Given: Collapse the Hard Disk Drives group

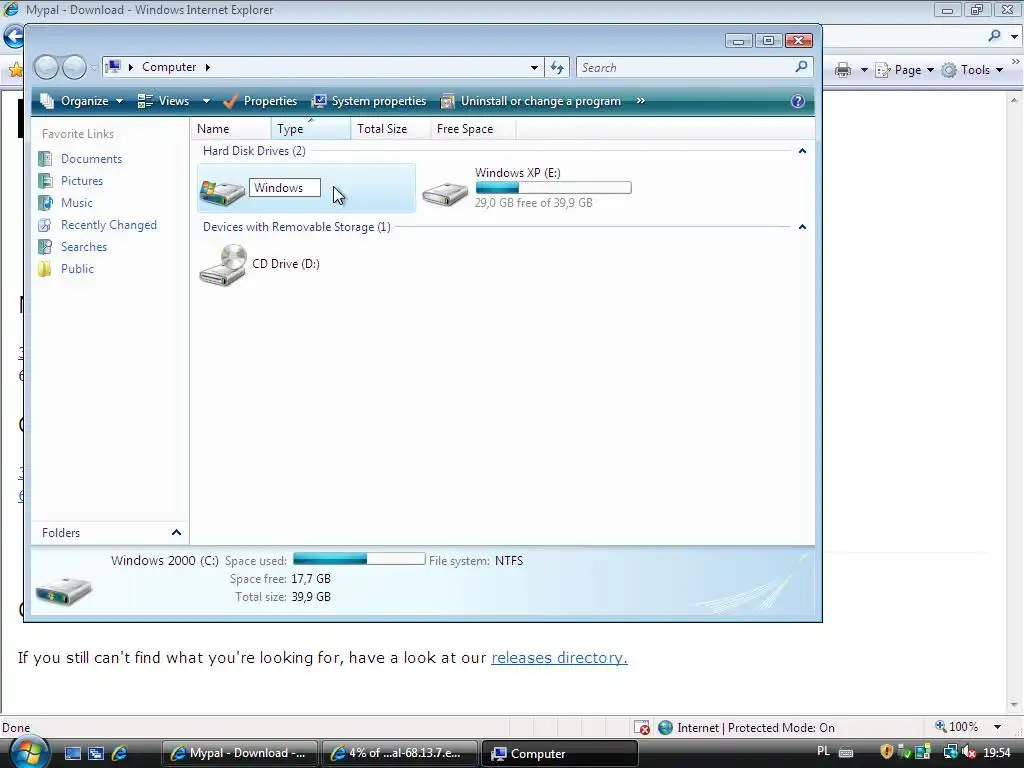Looking at the screenshot, I should click(x=802, y=151).
